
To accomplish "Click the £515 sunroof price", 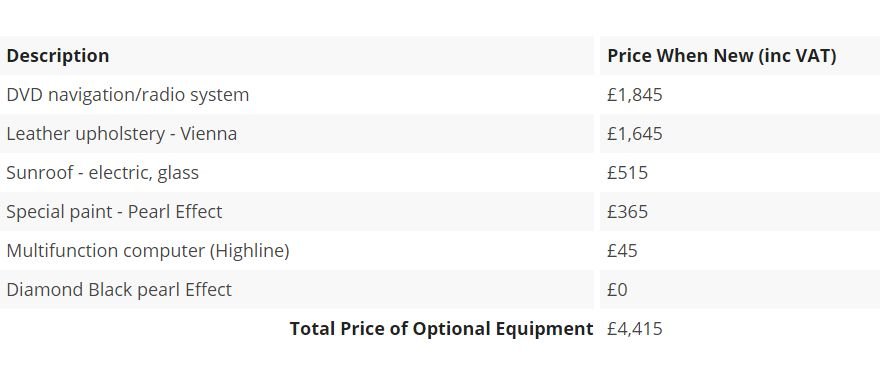I will click(627, 172).
